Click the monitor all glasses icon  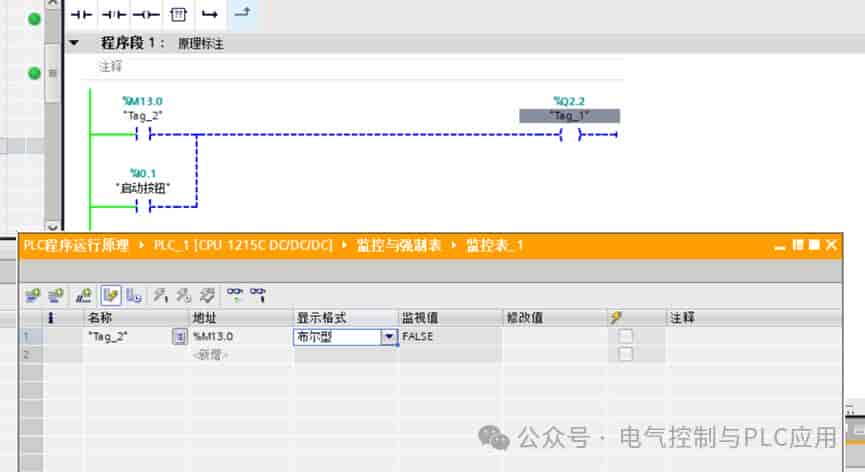tap(235, 295)
